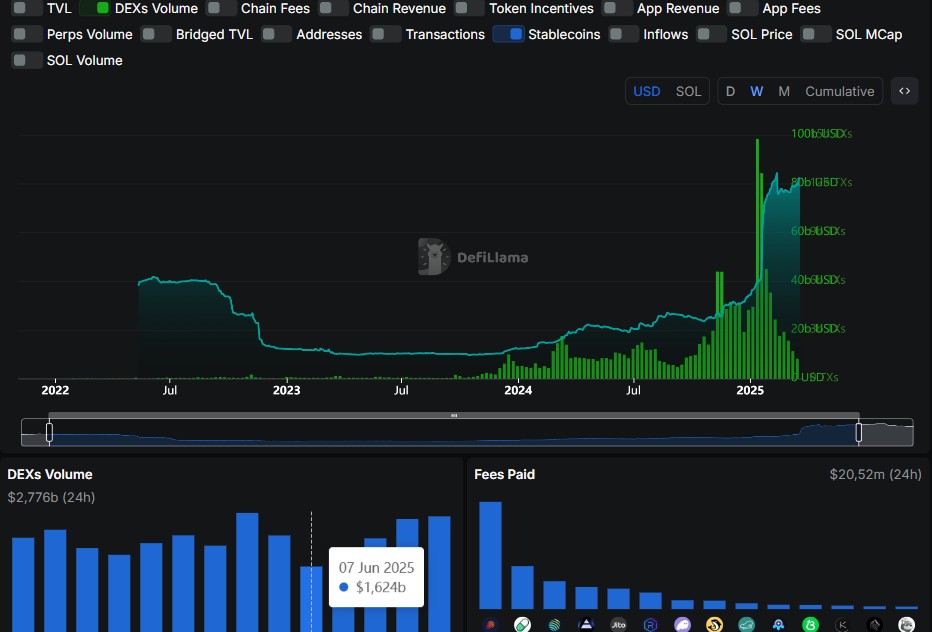Click the $20,52m (24h) fees value
Viewport: 932px width, 632px height.
[876, 474]
